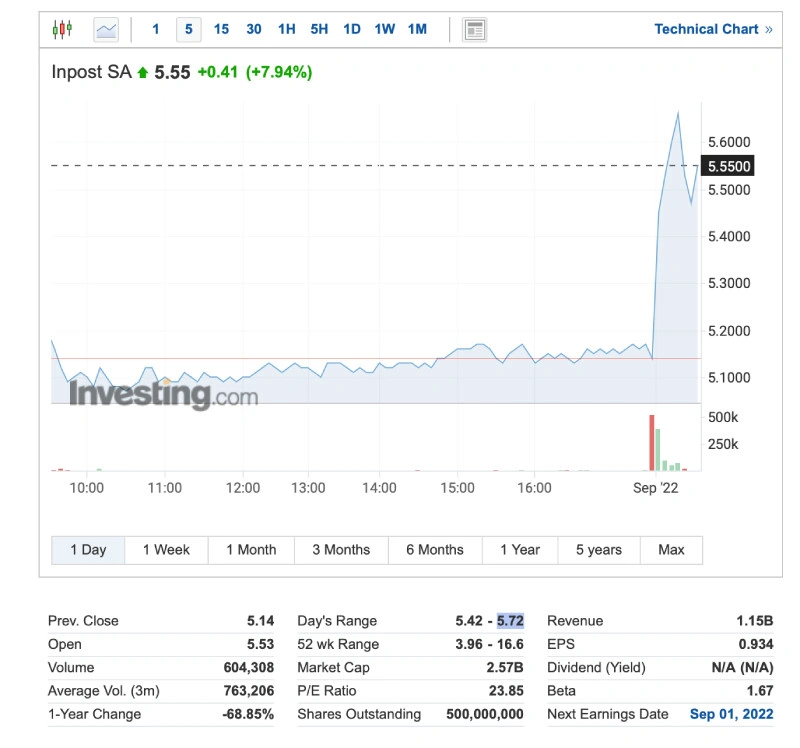Click the highlighted 5.72 day's high value
This screenshot has height=748, width=800.
pyautogui.click(x=510, y=620)
